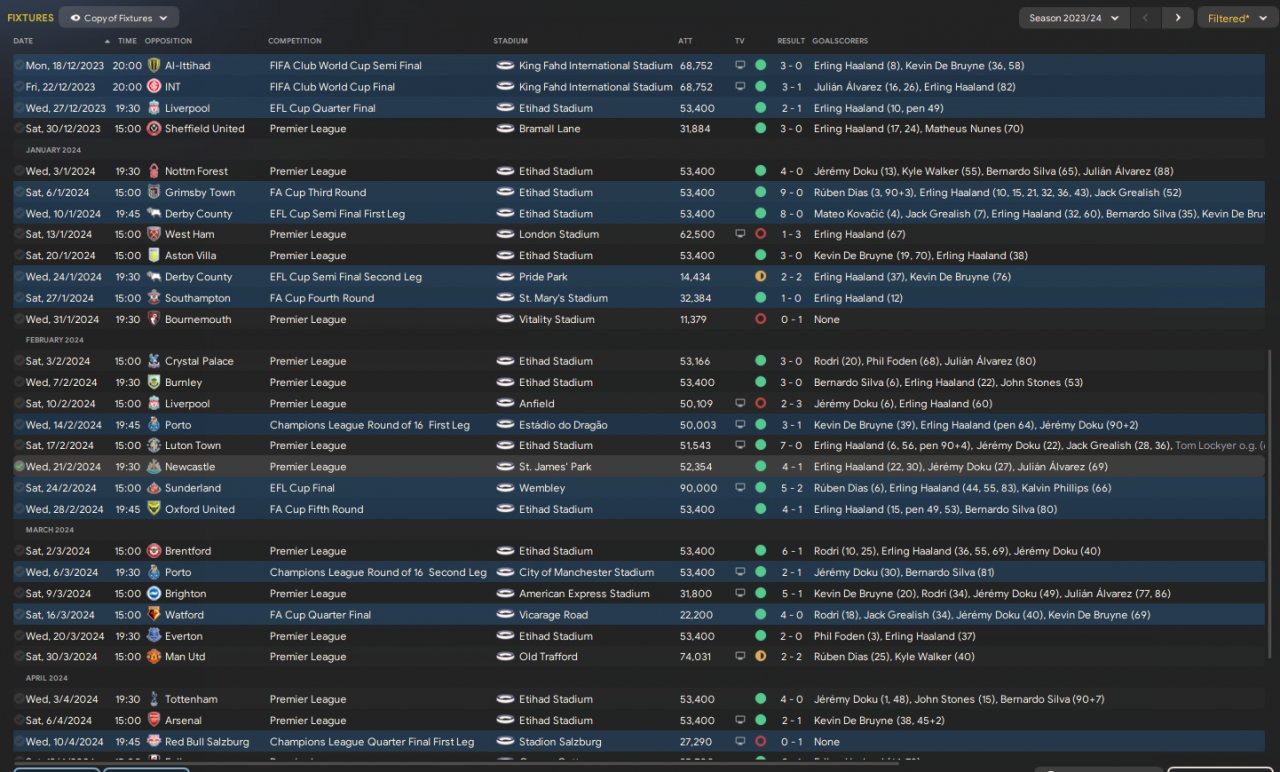The width and height of the screenshot is (1280, 772).
Task: Click the Sunderland club badge
Action: coord(154,489)
